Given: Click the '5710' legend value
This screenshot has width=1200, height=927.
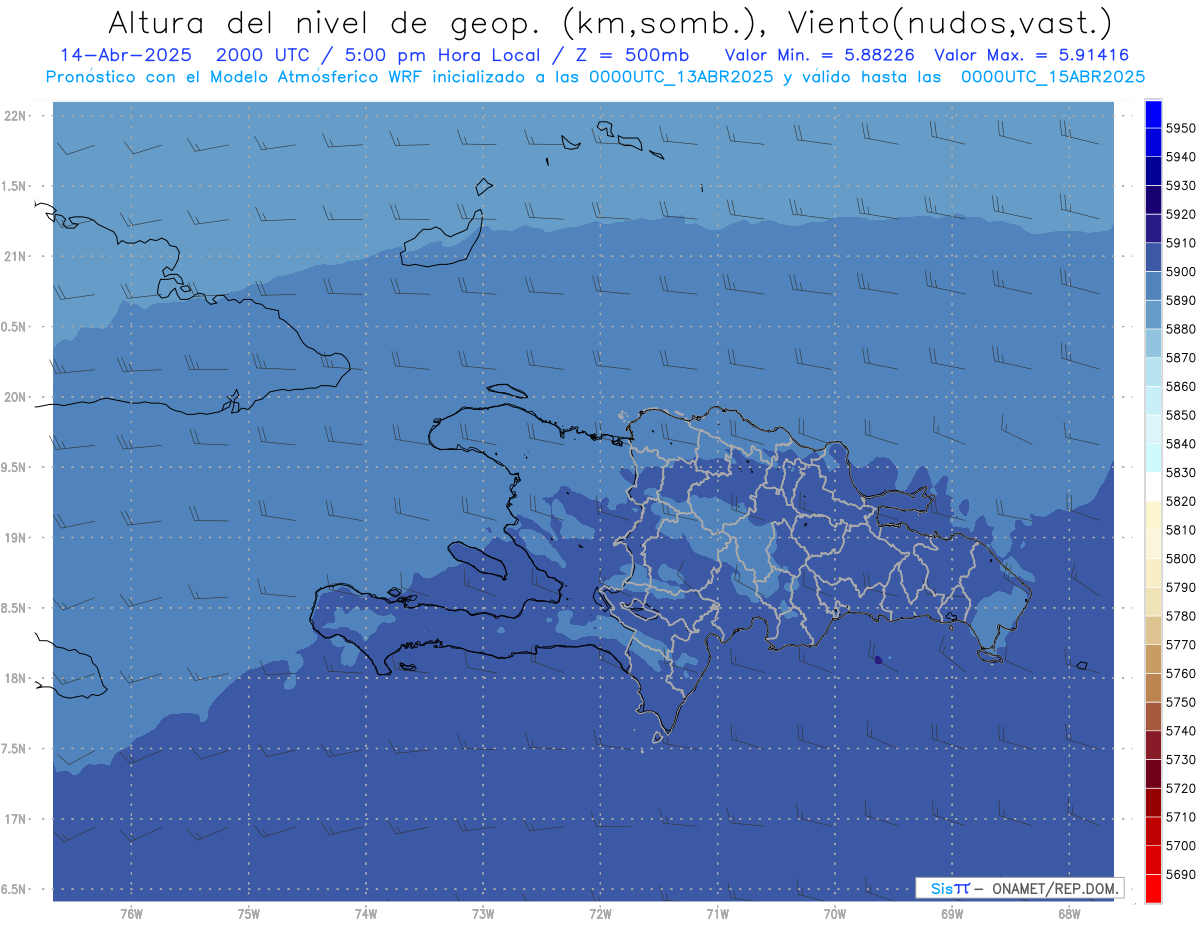Looking at the screenshot, I should pos(1180,817).
